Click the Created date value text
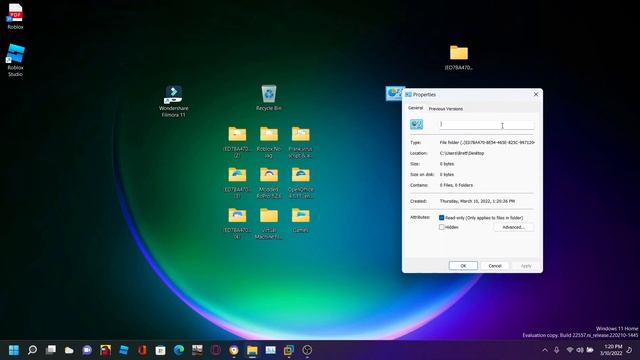Viewport: 640px width, 360px height. pyautogui.click(x=477, y=201)
